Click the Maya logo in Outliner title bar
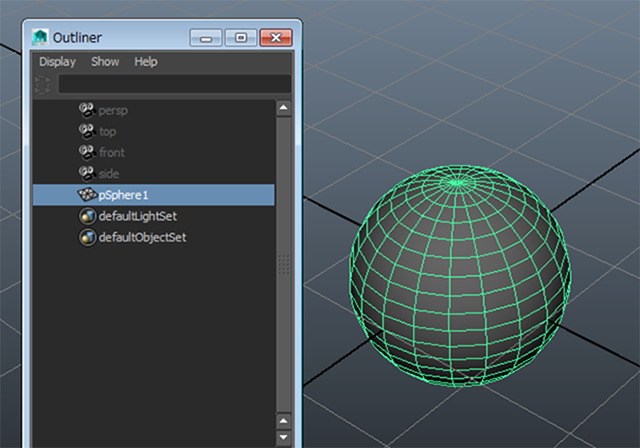The width and height of the screenshot is (640, 448). pyautogui.click(x=40, y=38)
